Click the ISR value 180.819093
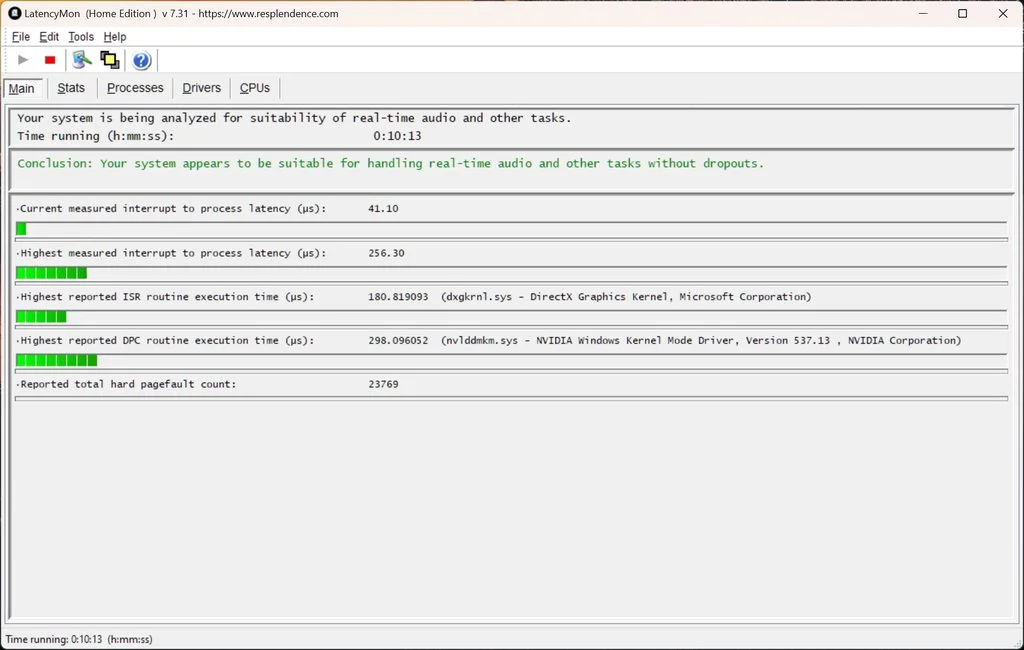Screen dimensions: 1024x650 pos(398,297)
